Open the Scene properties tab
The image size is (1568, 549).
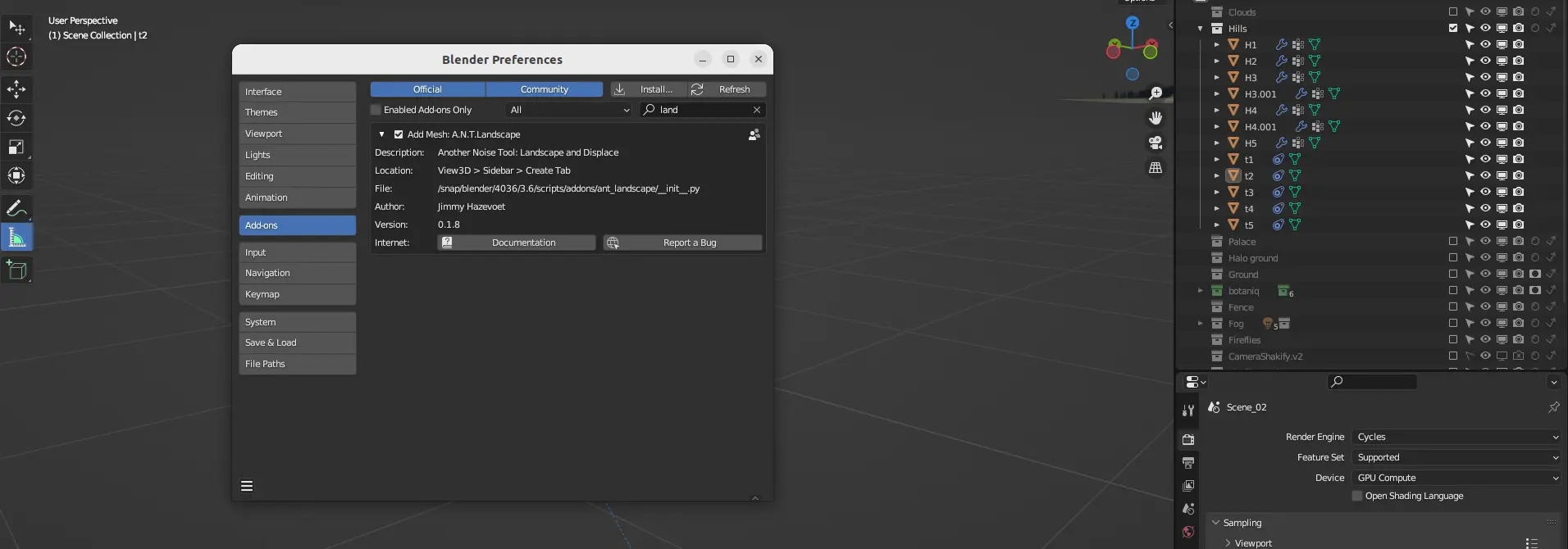(1188, 509)
